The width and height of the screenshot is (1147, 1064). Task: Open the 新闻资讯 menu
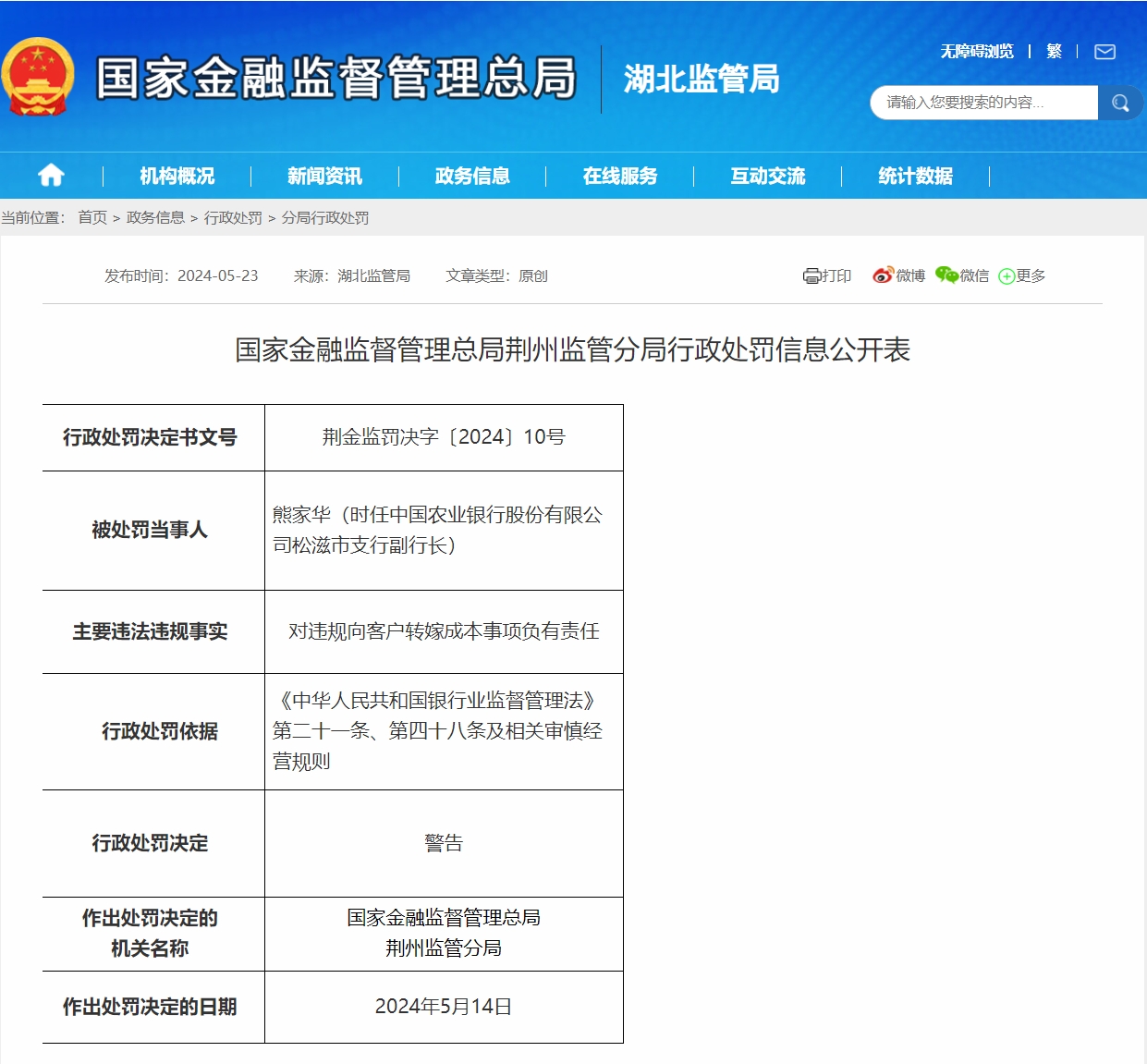(x=324, y=176)
